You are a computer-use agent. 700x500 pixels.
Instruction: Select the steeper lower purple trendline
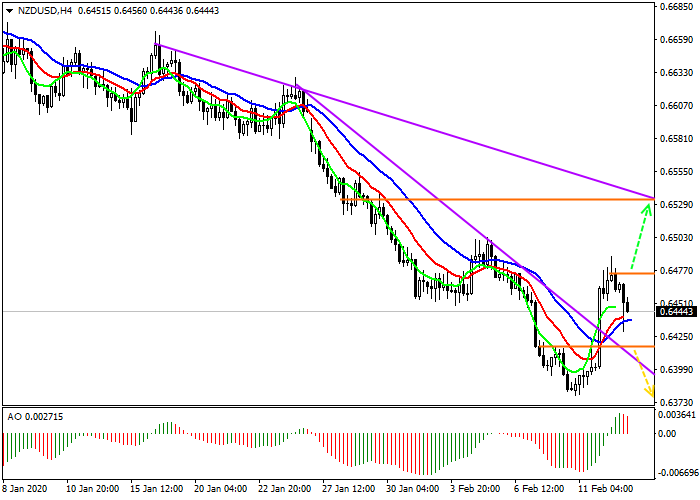[x=450, y=222]
